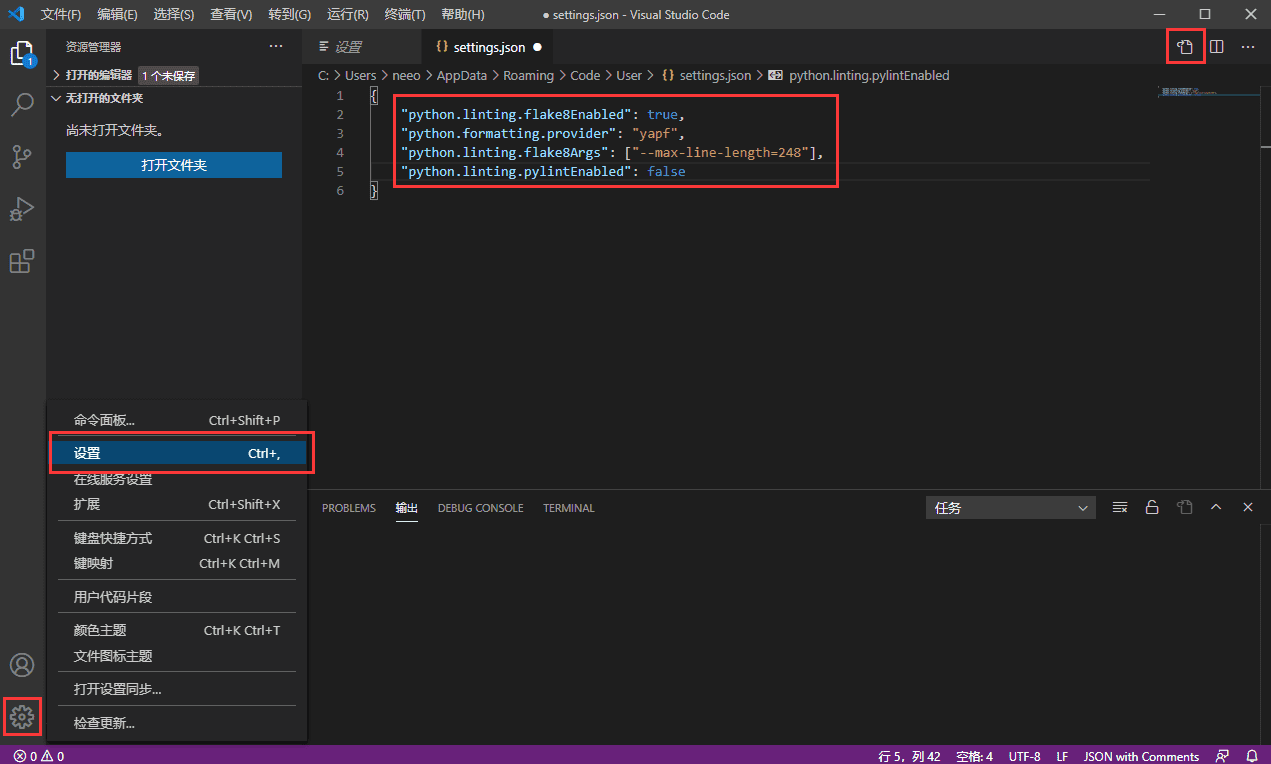Click the minimap preview in editor
Viewport: 1271px width, 764px height.
(1209, 92)
